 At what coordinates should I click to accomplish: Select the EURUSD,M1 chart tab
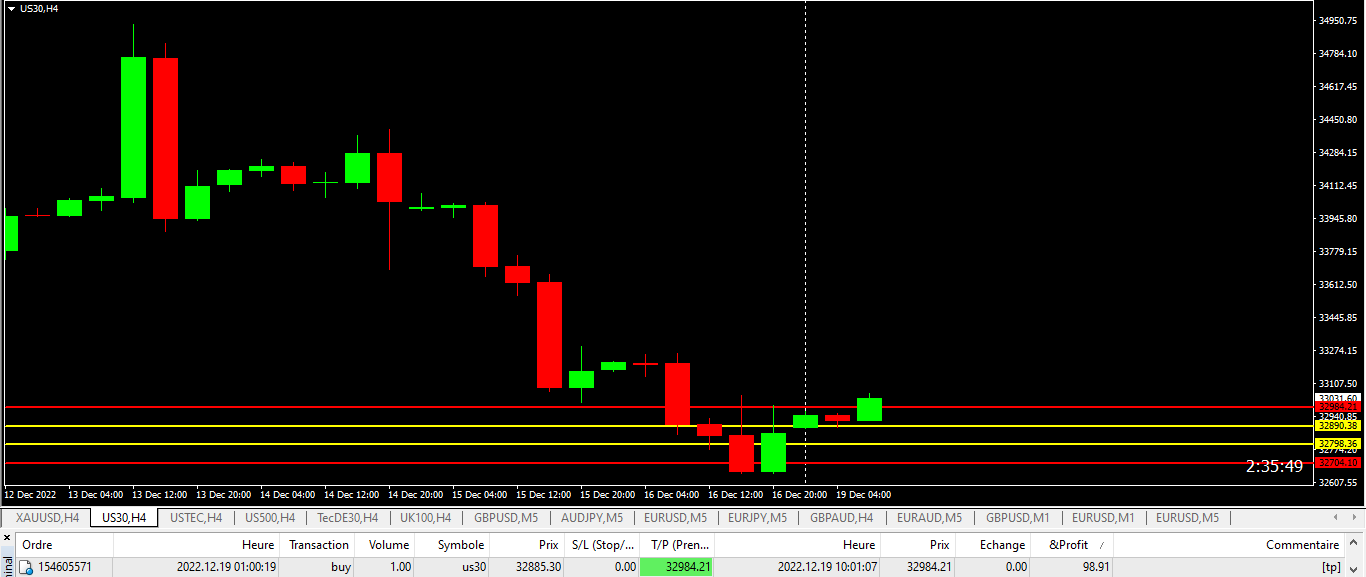click(1103, 518)
